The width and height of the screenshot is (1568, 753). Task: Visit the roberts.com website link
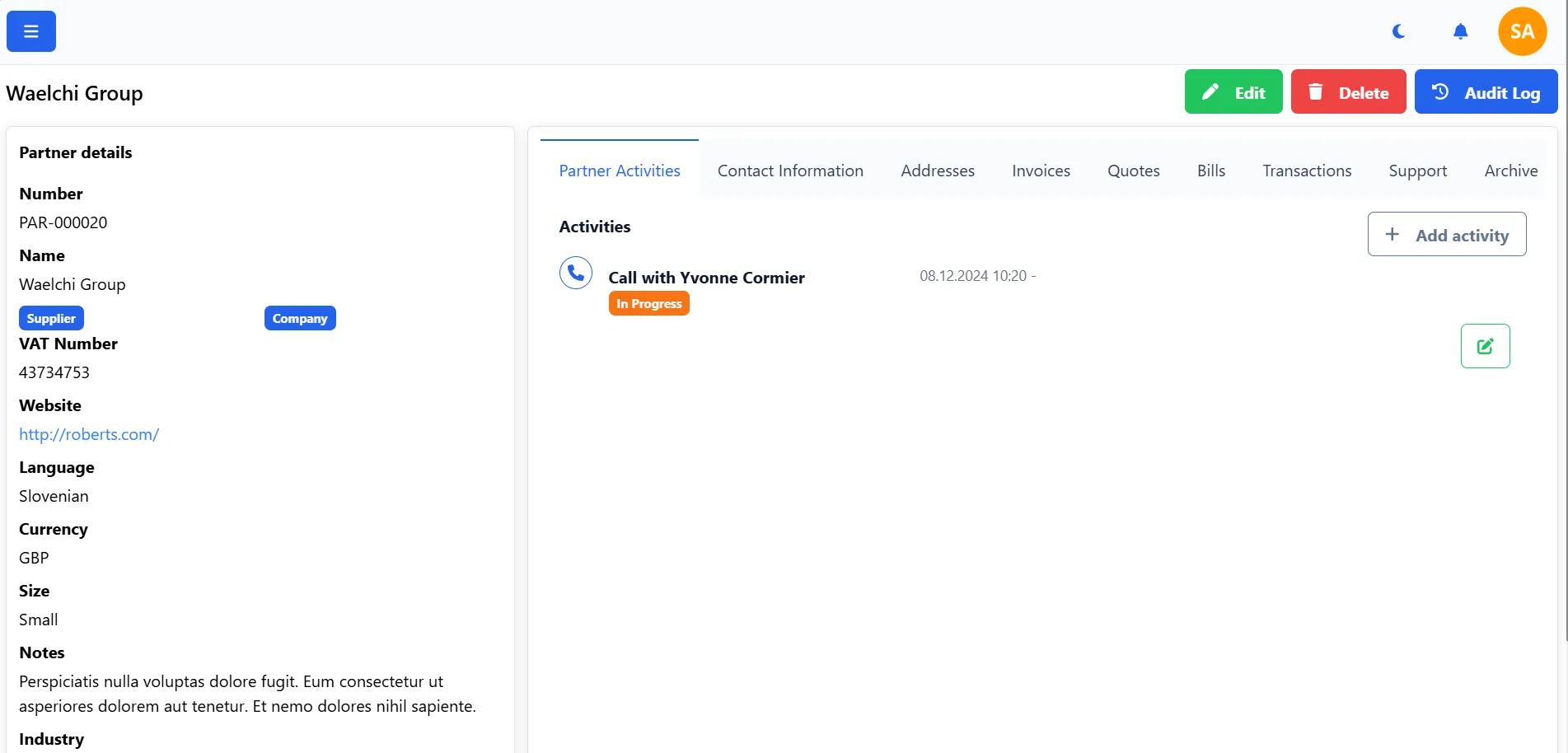pyautogui.click(x=89, y=434)
